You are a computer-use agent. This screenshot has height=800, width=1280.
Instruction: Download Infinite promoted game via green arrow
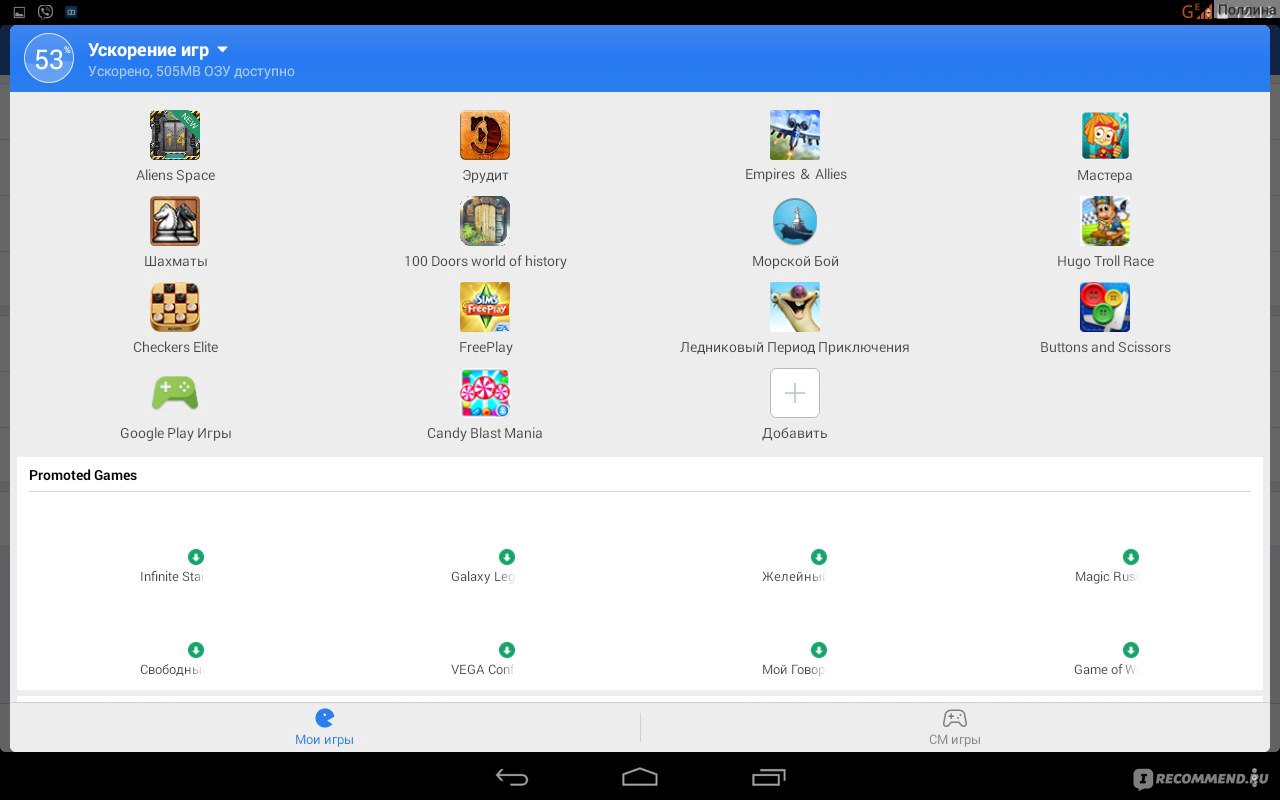tap(196, 557)
